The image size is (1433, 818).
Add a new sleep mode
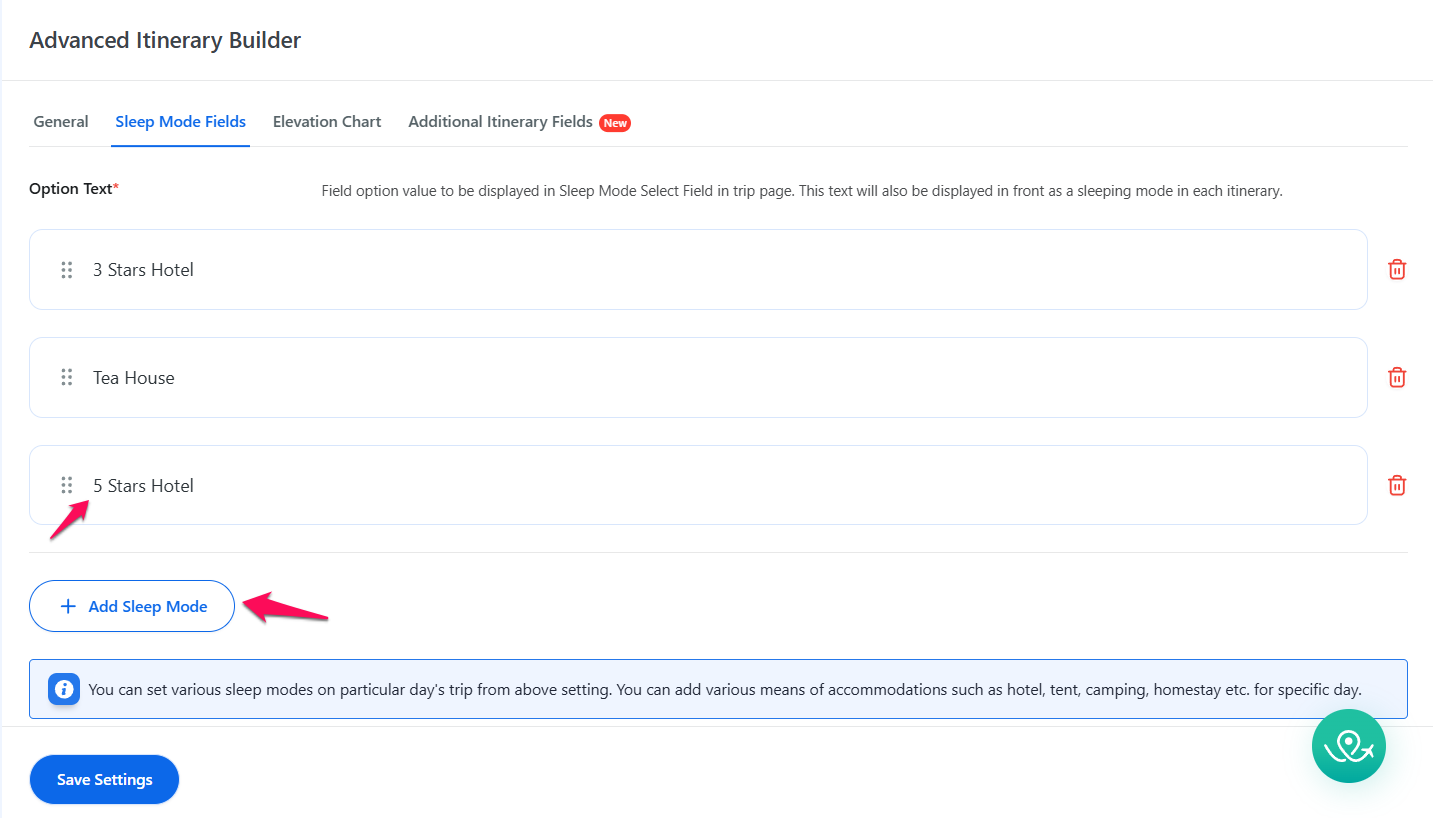132,606
